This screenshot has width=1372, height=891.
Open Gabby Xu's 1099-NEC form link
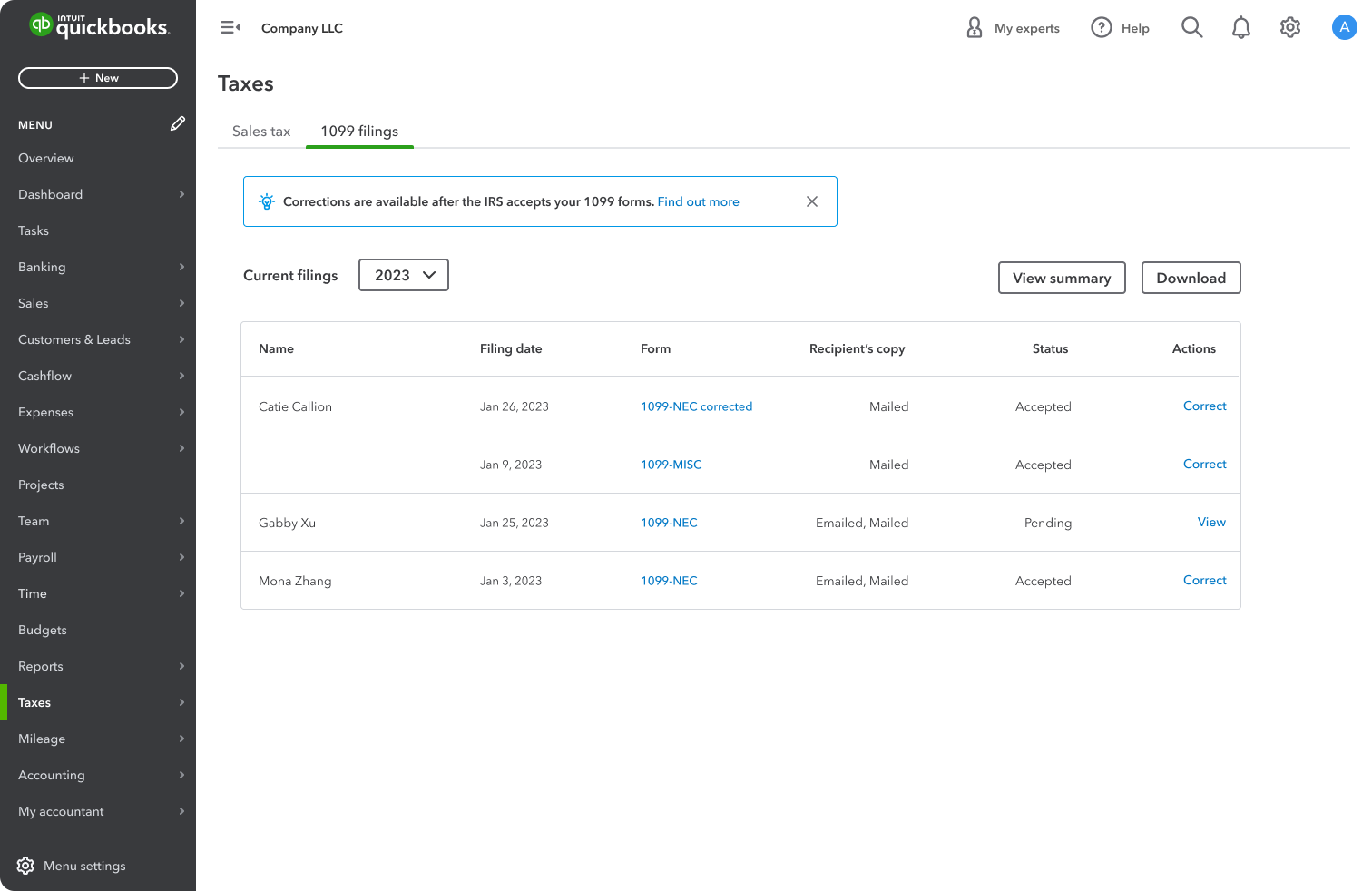click(669, 523)
